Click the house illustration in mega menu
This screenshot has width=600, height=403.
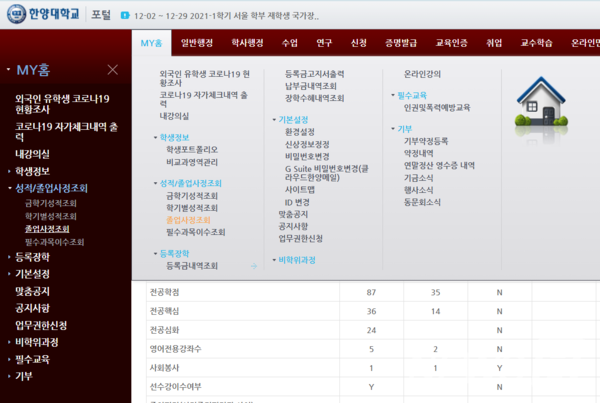tap(541, 102)
